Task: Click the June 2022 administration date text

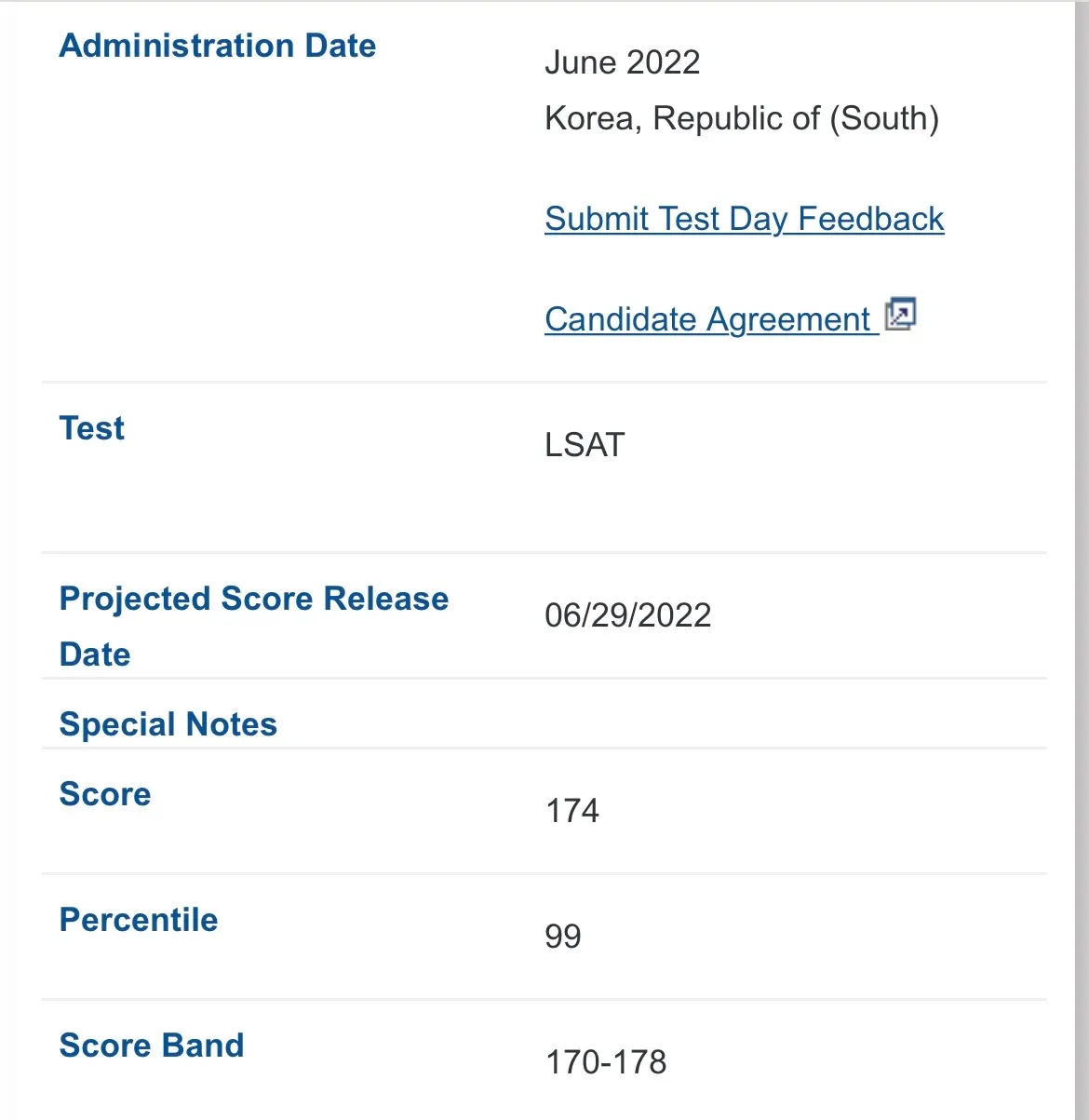Action: pos(622,62)
